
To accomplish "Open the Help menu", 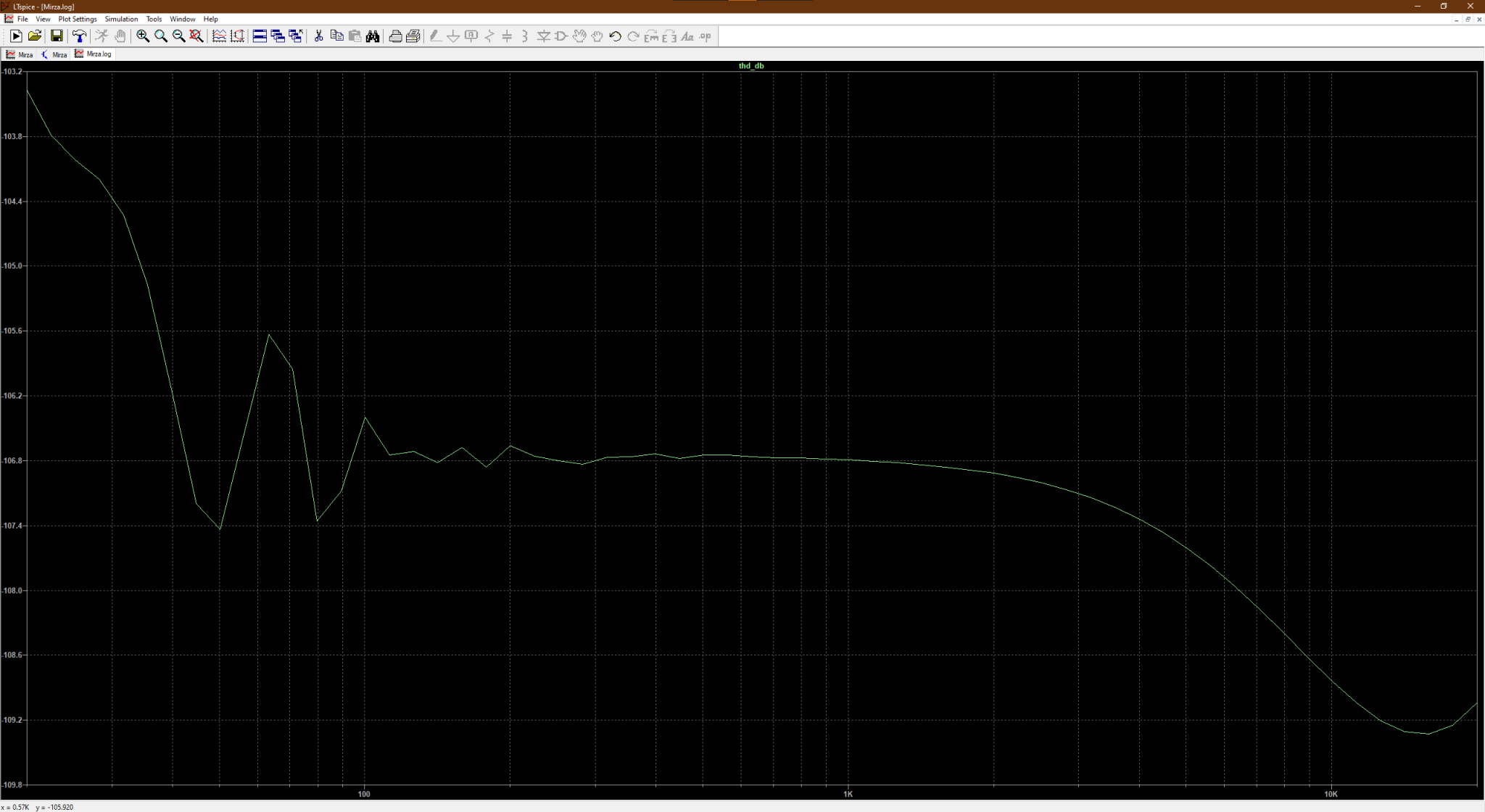I will (210, 19).
